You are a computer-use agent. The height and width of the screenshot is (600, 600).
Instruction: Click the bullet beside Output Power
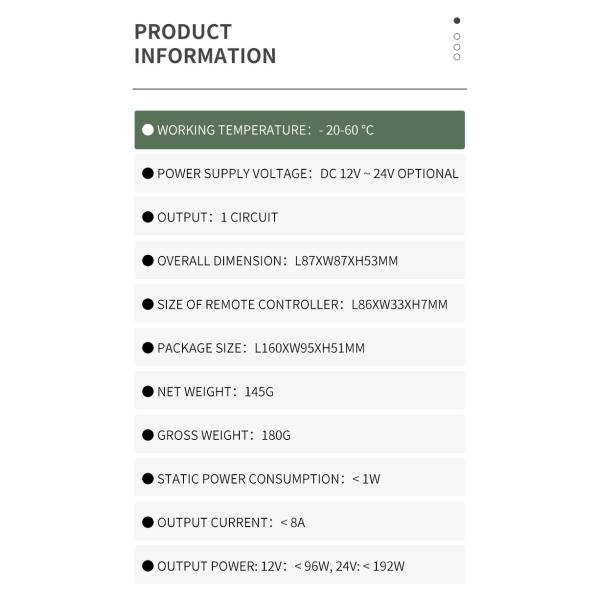pos(148,566)
